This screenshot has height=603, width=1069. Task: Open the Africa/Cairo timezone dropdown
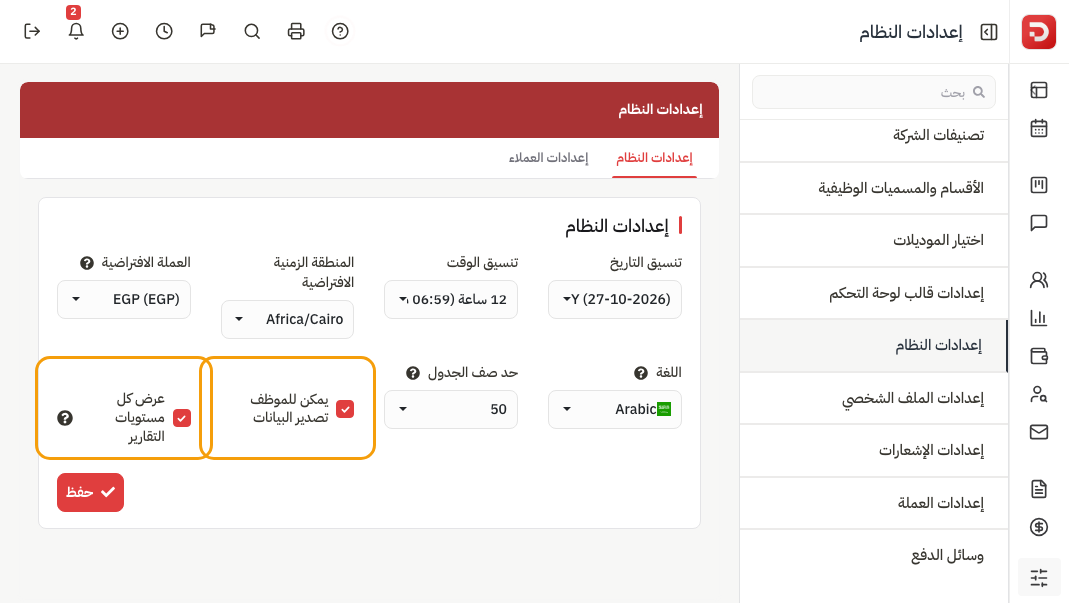(287, 319)
